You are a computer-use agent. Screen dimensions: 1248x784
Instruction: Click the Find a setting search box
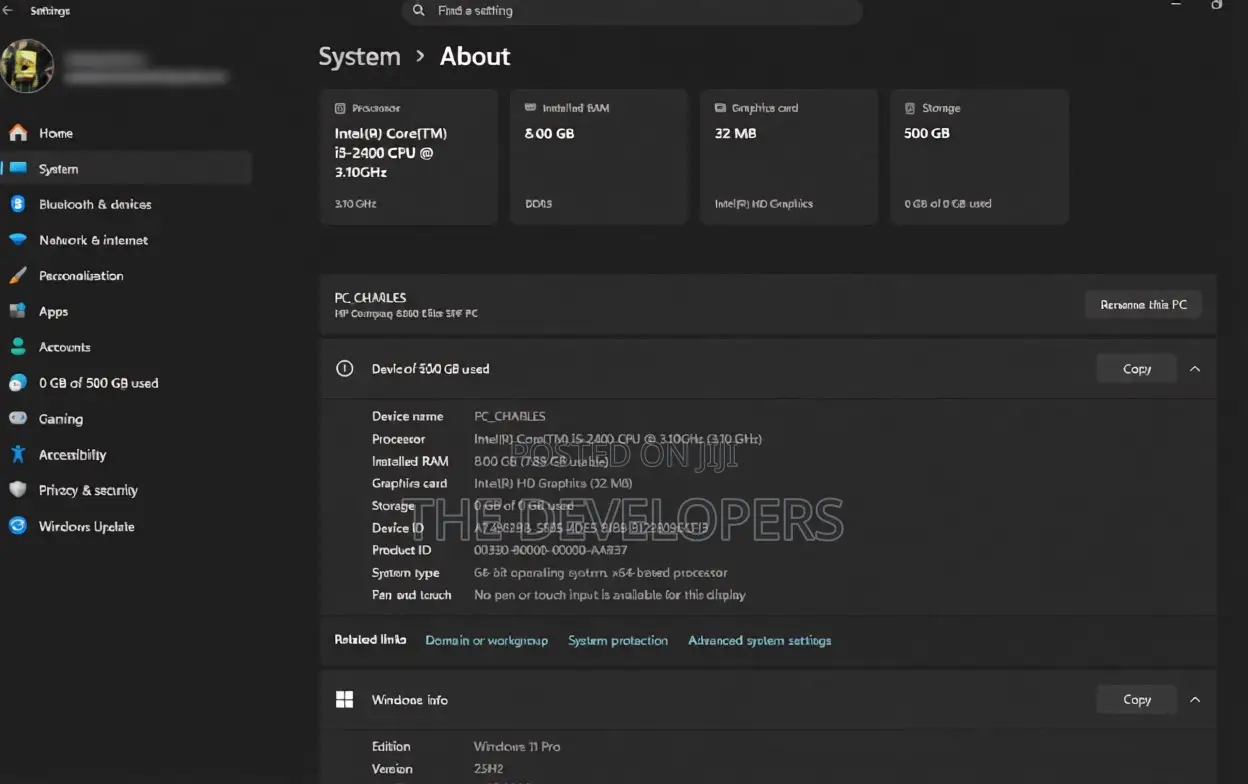click(x=632, y=11)
